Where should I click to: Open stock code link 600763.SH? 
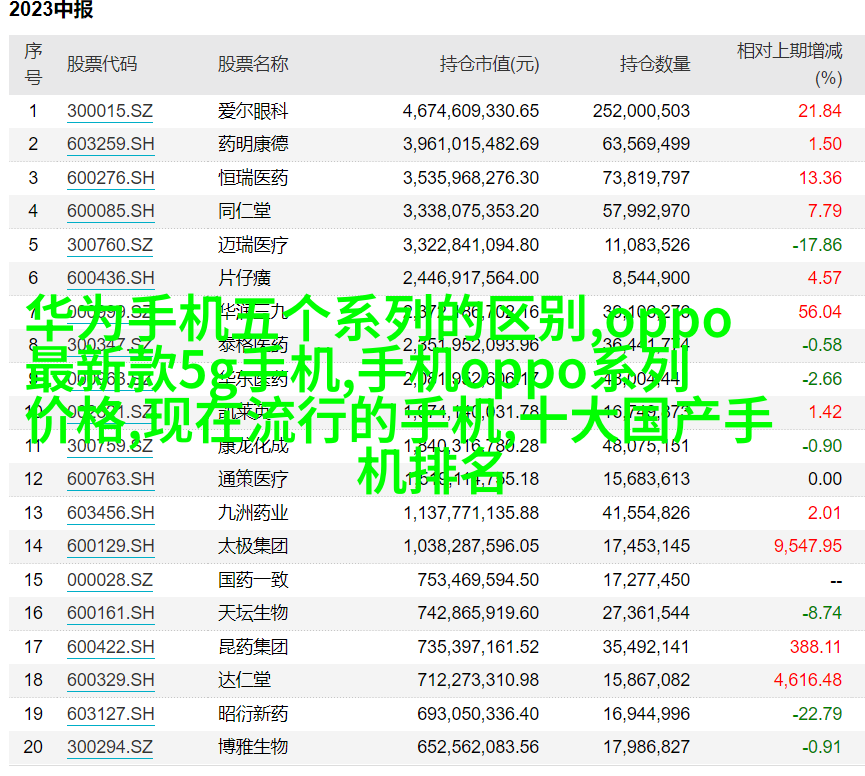[110, 479]
